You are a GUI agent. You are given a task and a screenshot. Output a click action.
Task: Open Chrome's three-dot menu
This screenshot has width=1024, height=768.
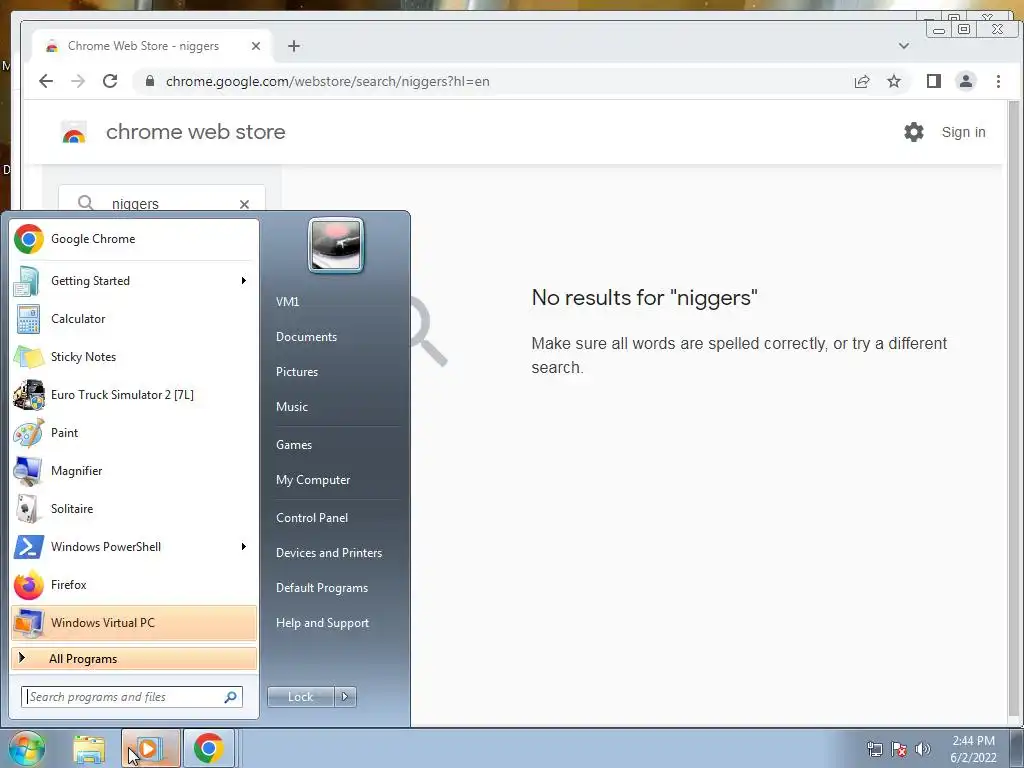[x=998, y=81]
